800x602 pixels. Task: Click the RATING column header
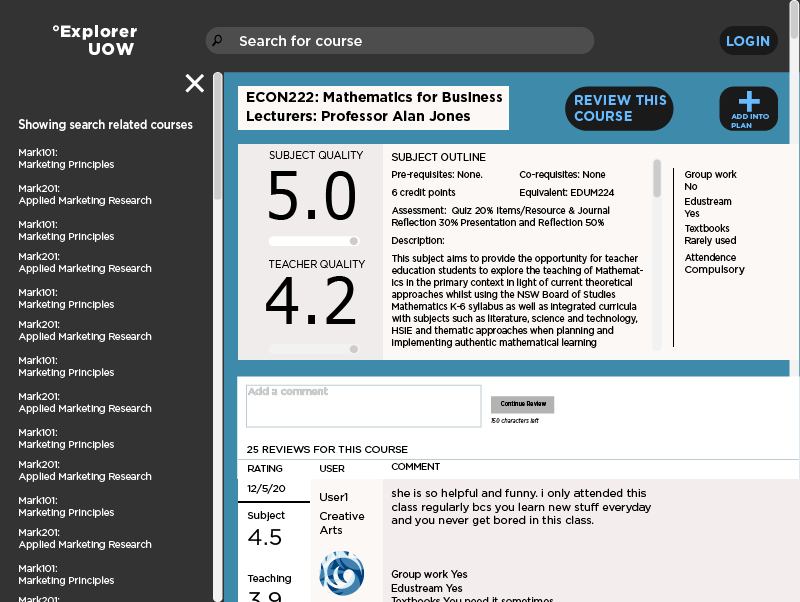point(265,468)
